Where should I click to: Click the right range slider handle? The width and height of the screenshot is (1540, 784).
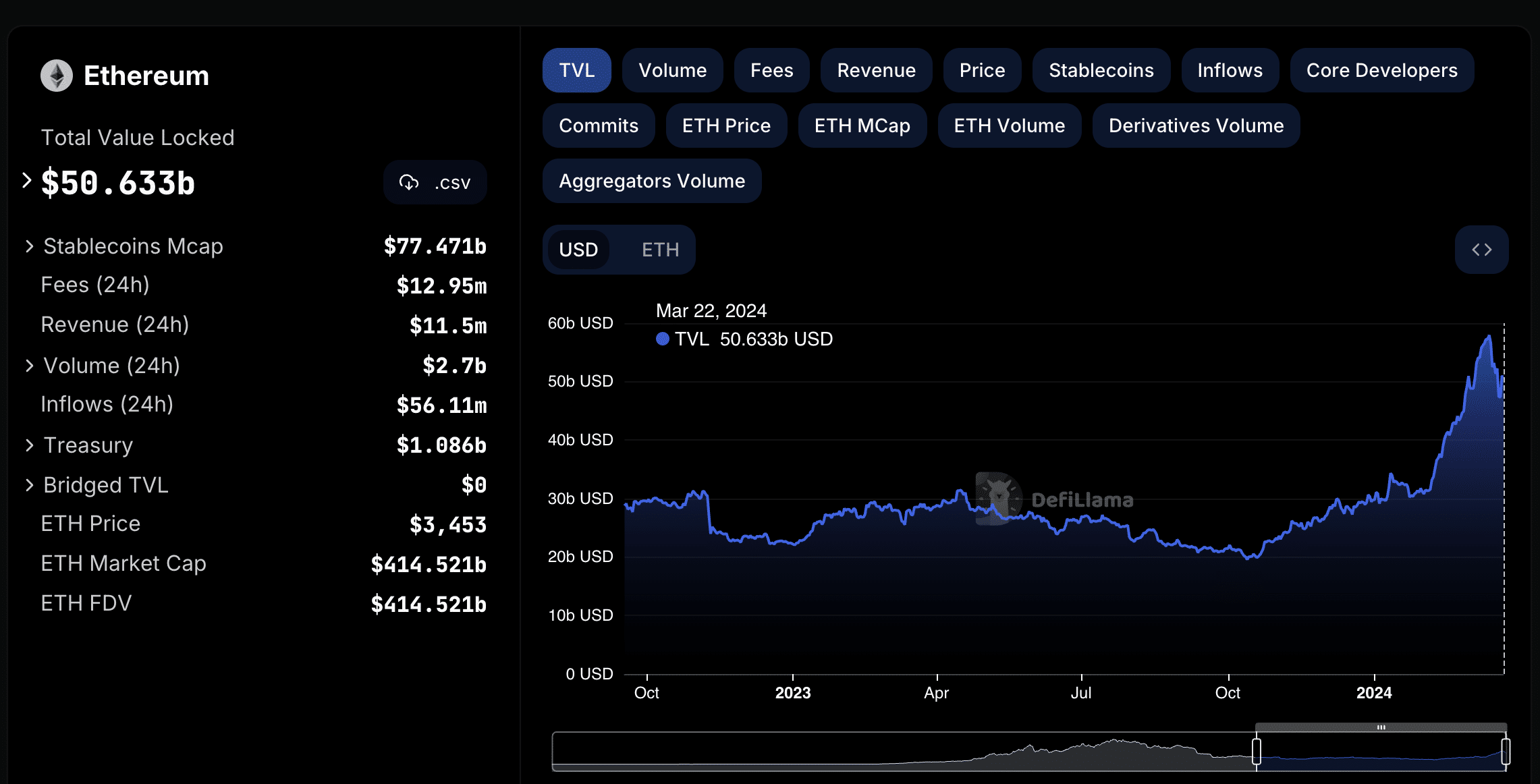tap(1505, 751)
